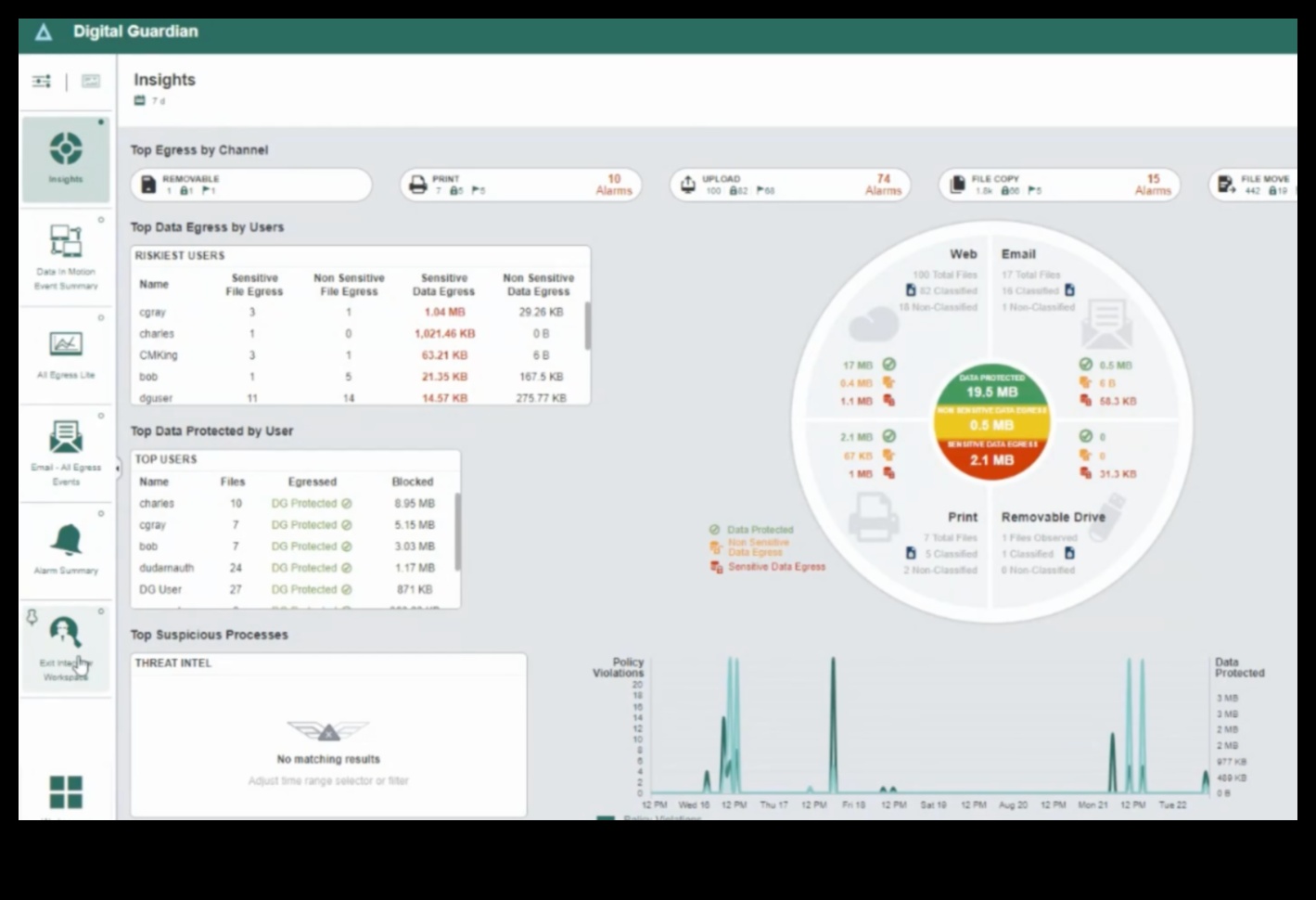The height and width of the screenshot is (900, 1316).
Task: Click the 58.3 KB Email sensitive egress value
Action: [1117, 401]
